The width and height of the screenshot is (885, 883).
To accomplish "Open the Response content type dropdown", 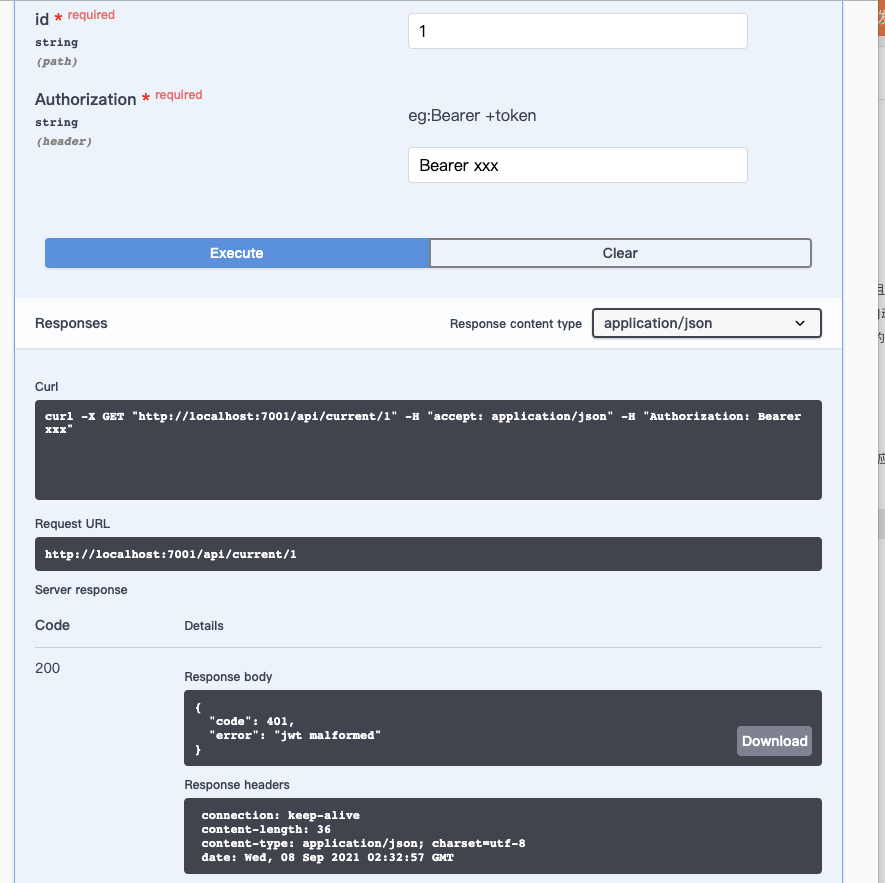I will point(706,323).
